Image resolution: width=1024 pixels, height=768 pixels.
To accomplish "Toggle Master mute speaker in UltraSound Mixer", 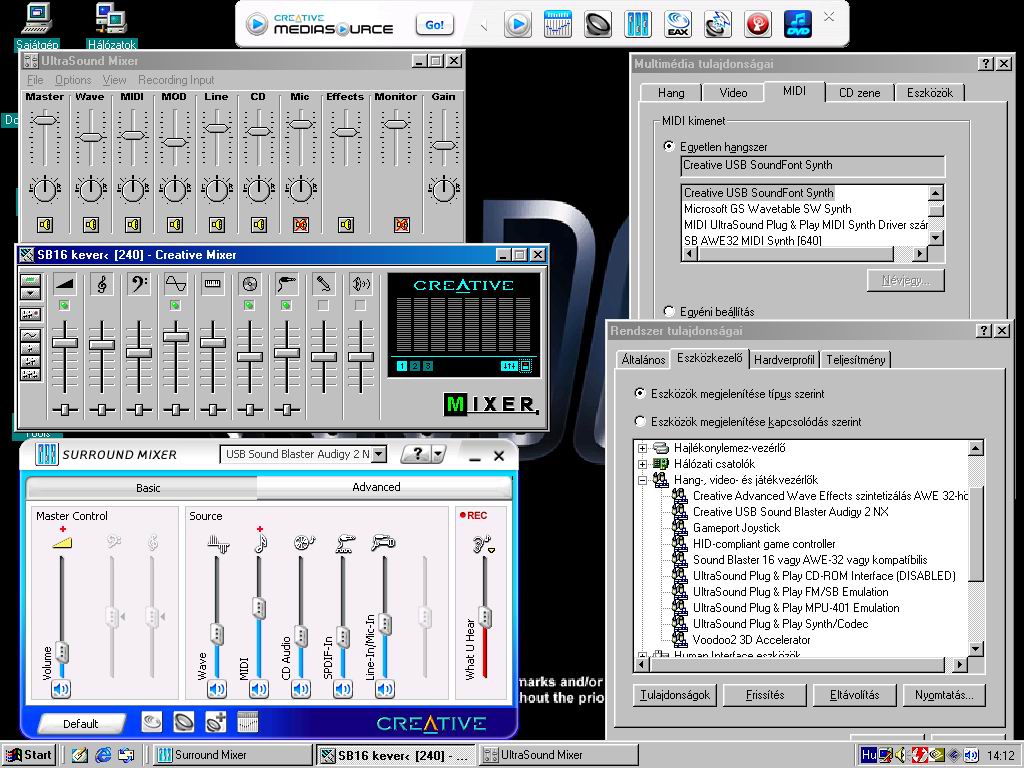I will 44,225.
